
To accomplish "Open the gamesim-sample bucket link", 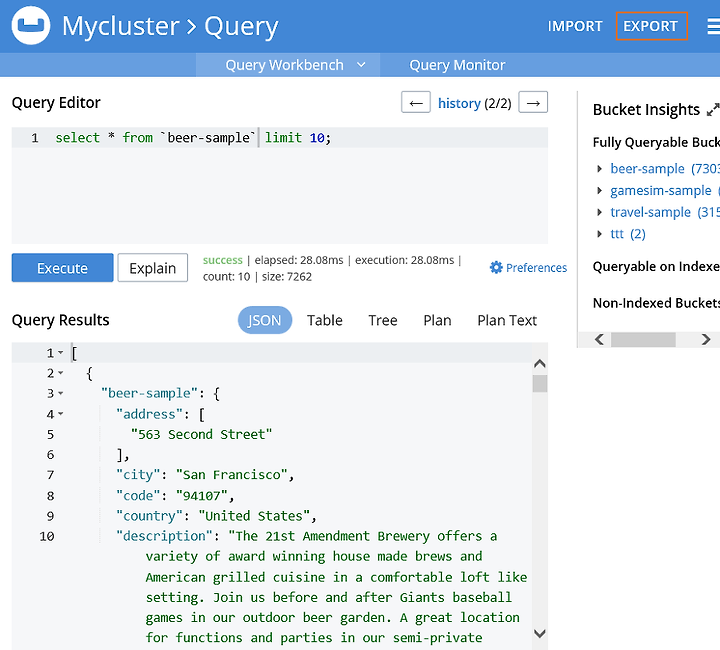I will [x=661, y=191].
